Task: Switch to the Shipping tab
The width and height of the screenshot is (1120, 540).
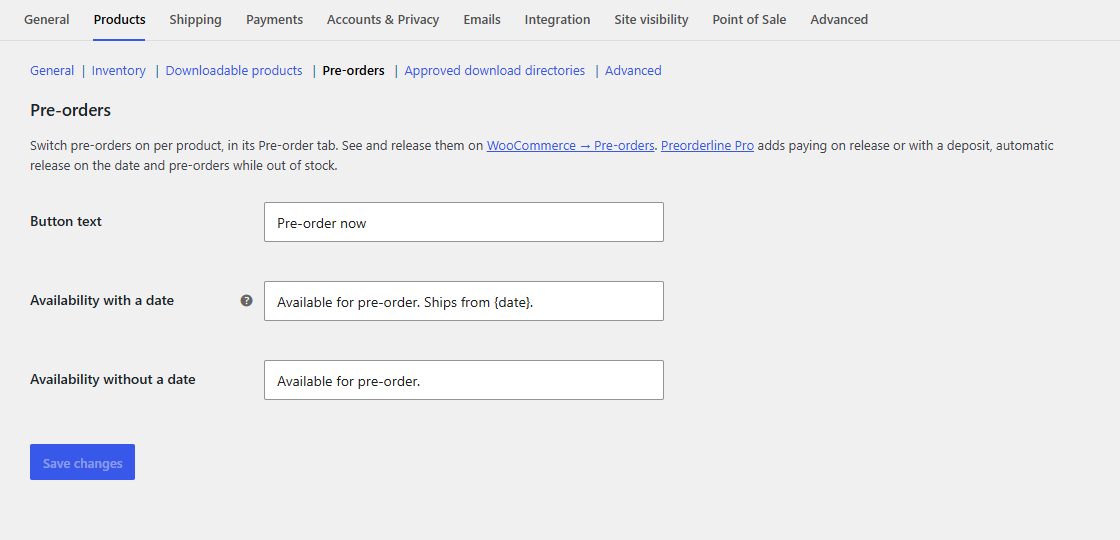Action: point(195,20)
